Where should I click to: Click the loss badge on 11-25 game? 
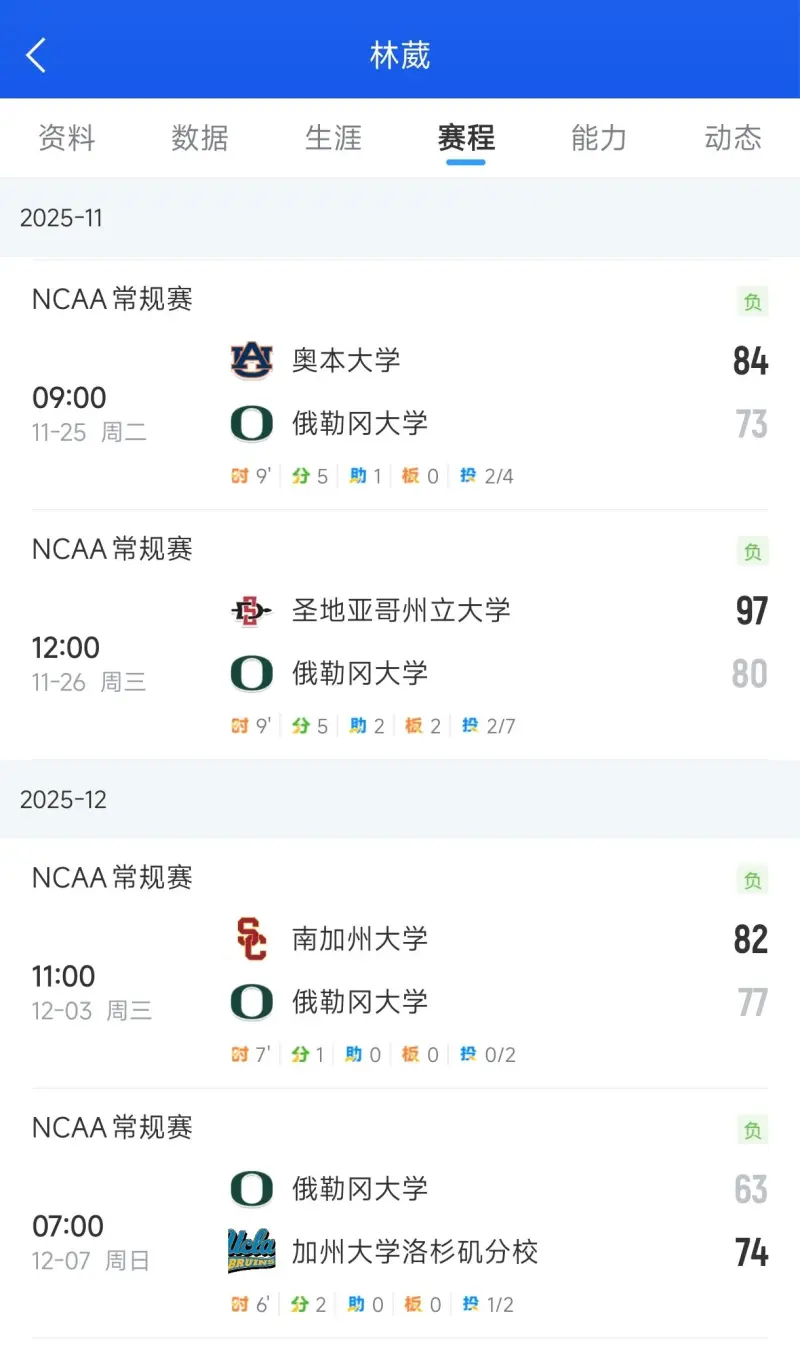pyautogui.click(x=752, y=301)
